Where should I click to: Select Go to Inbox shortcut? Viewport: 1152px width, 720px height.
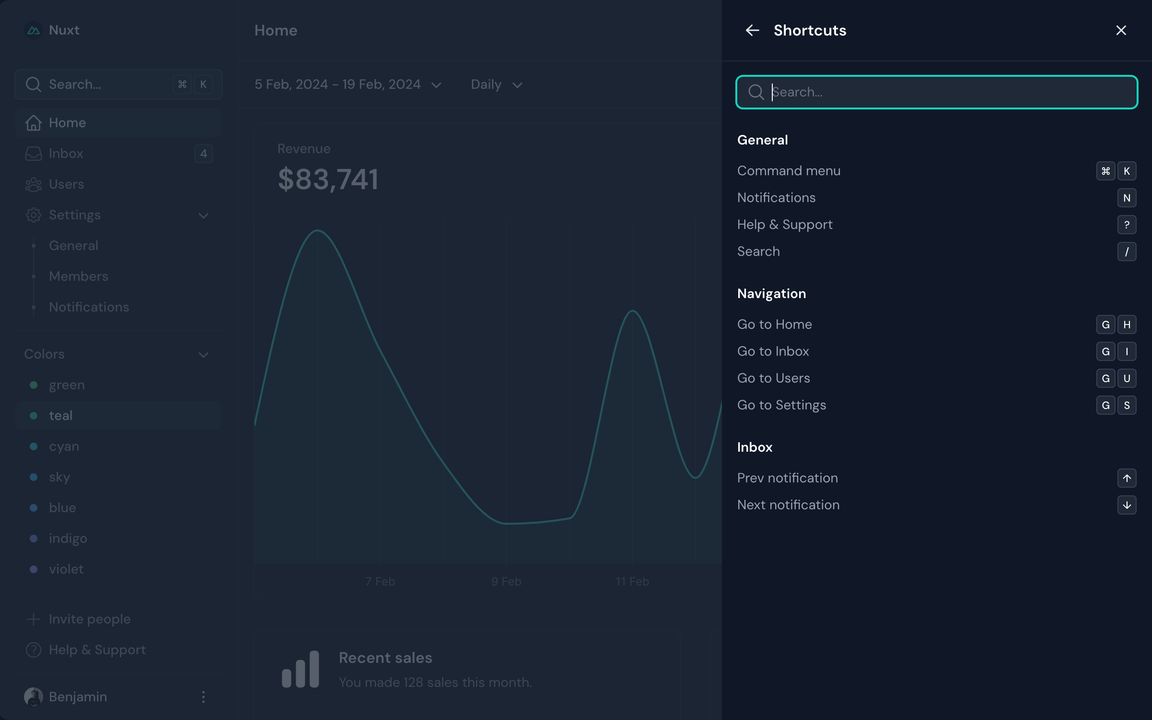773,351
